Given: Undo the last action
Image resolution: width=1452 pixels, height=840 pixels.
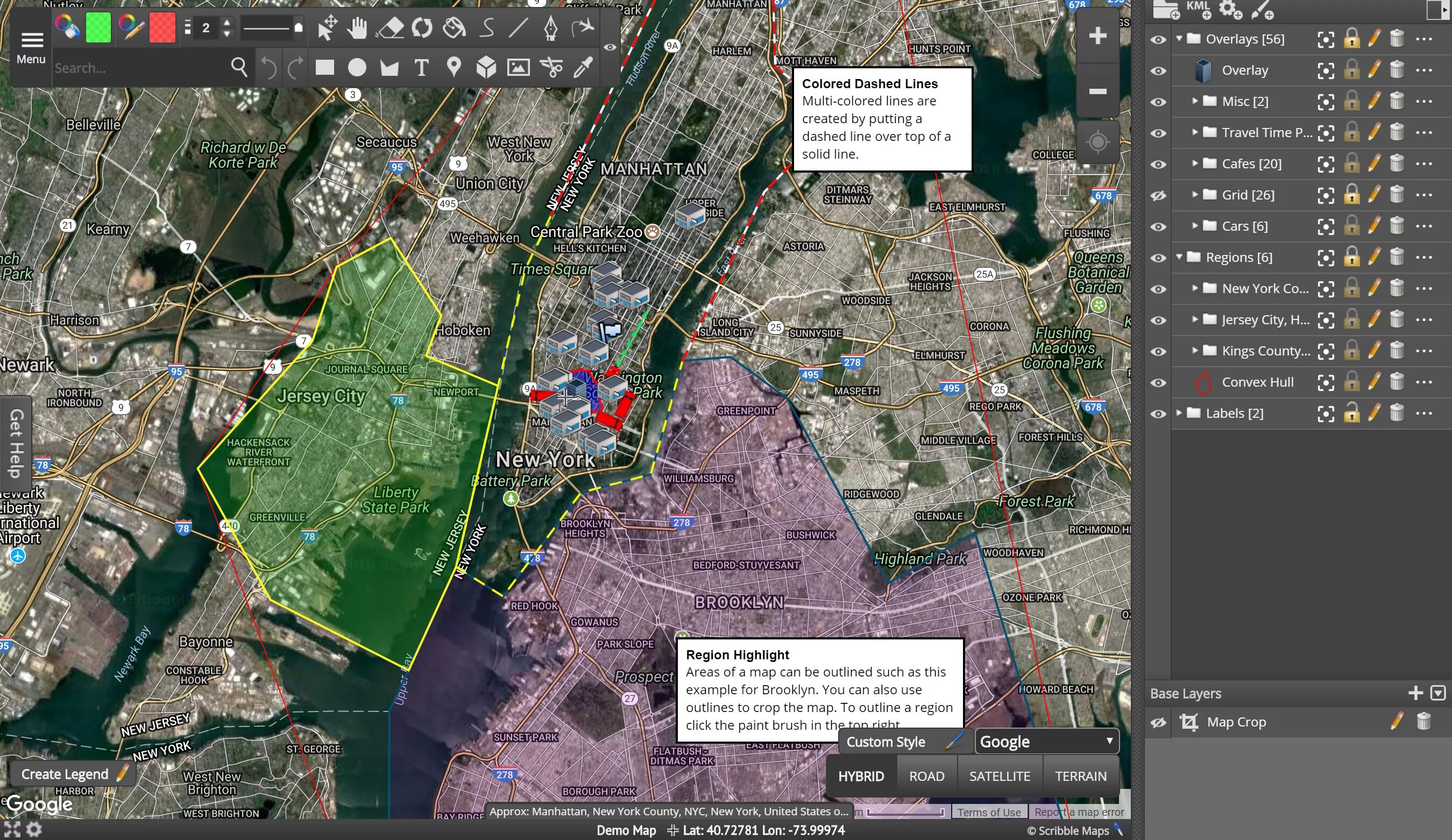Looking at the screenshot, I should (268, 67).
